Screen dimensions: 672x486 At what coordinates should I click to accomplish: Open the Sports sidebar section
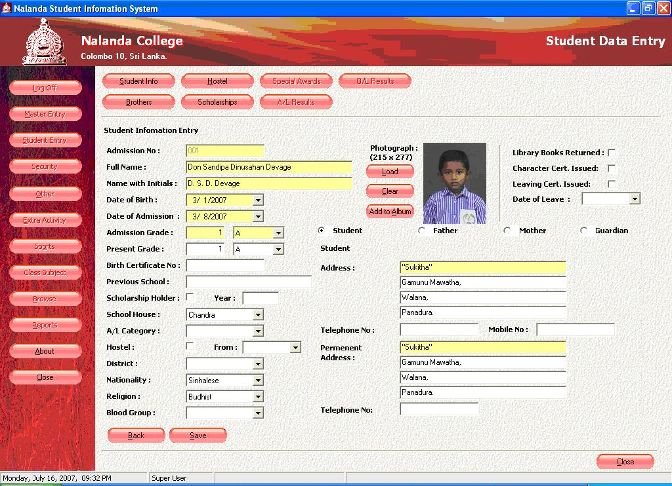45,246
